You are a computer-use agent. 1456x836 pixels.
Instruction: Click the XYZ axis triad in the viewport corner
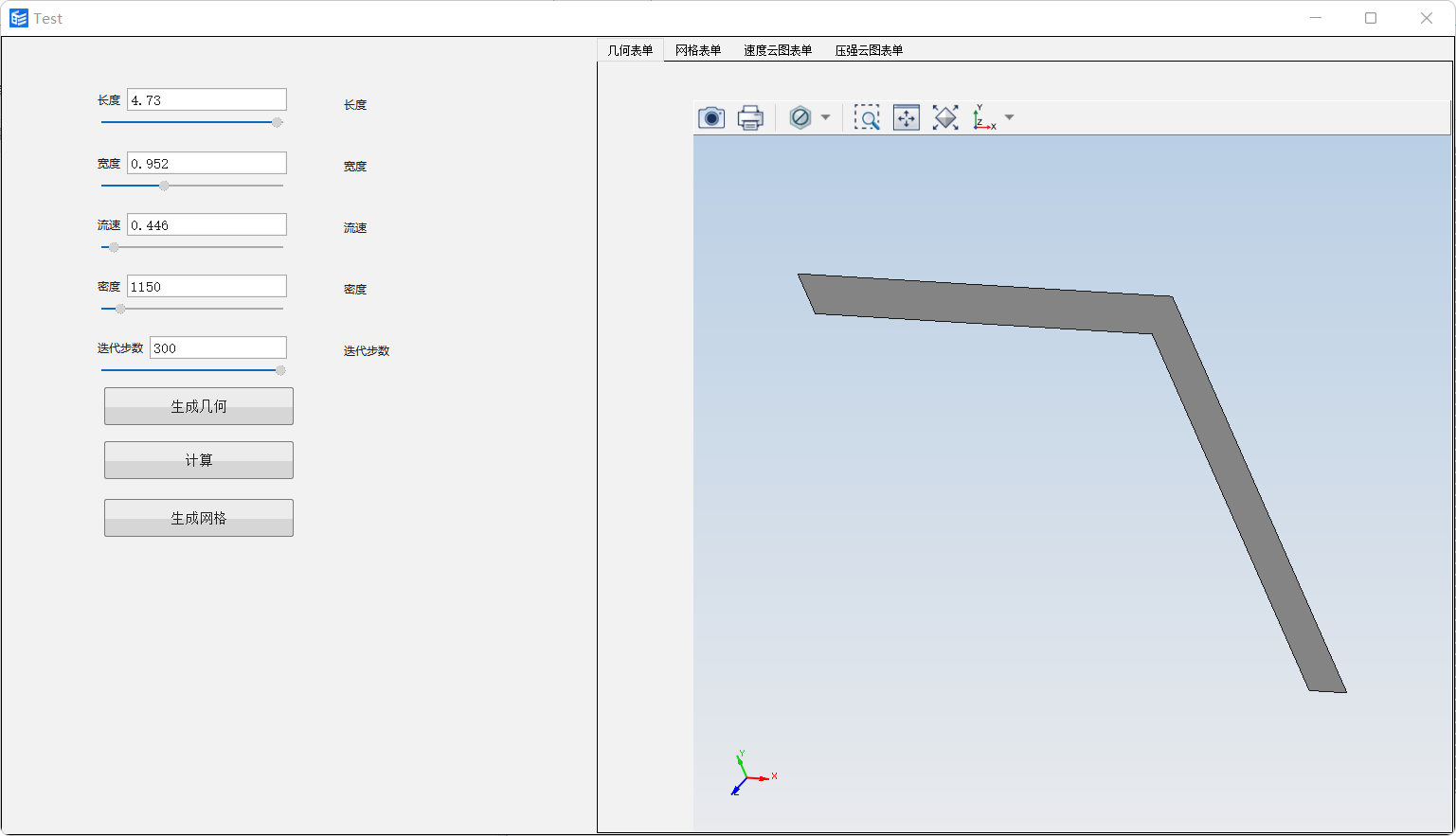752,774
